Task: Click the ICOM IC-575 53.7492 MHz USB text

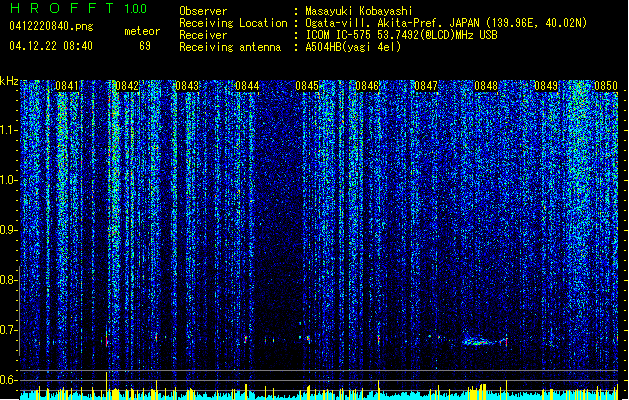Action: pyautogui.click(x=401, y=35)
